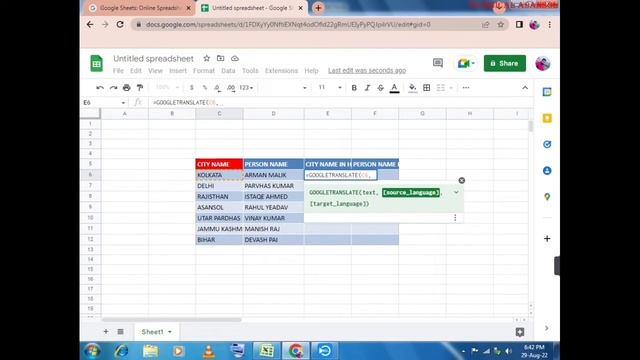This screenshot has width=640, height=360.
Task: Toggle Strikethrough formatting
Action: (x=380, y=88)
